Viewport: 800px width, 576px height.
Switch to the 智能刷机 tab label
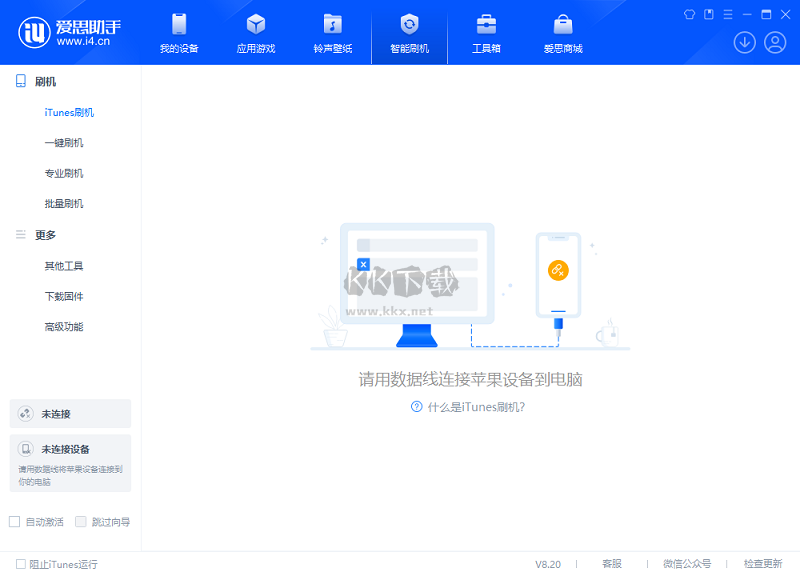coord(409,48)
